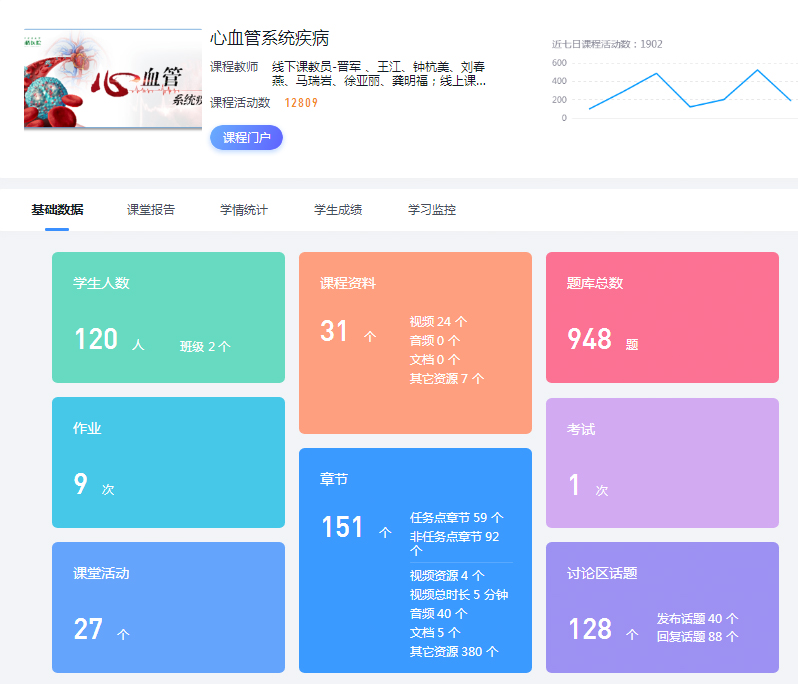The height and width of the screenshot is (684, 798).
Task: Click the 课程门户 button
Action: pyautogui.click(x=246, y=138)
